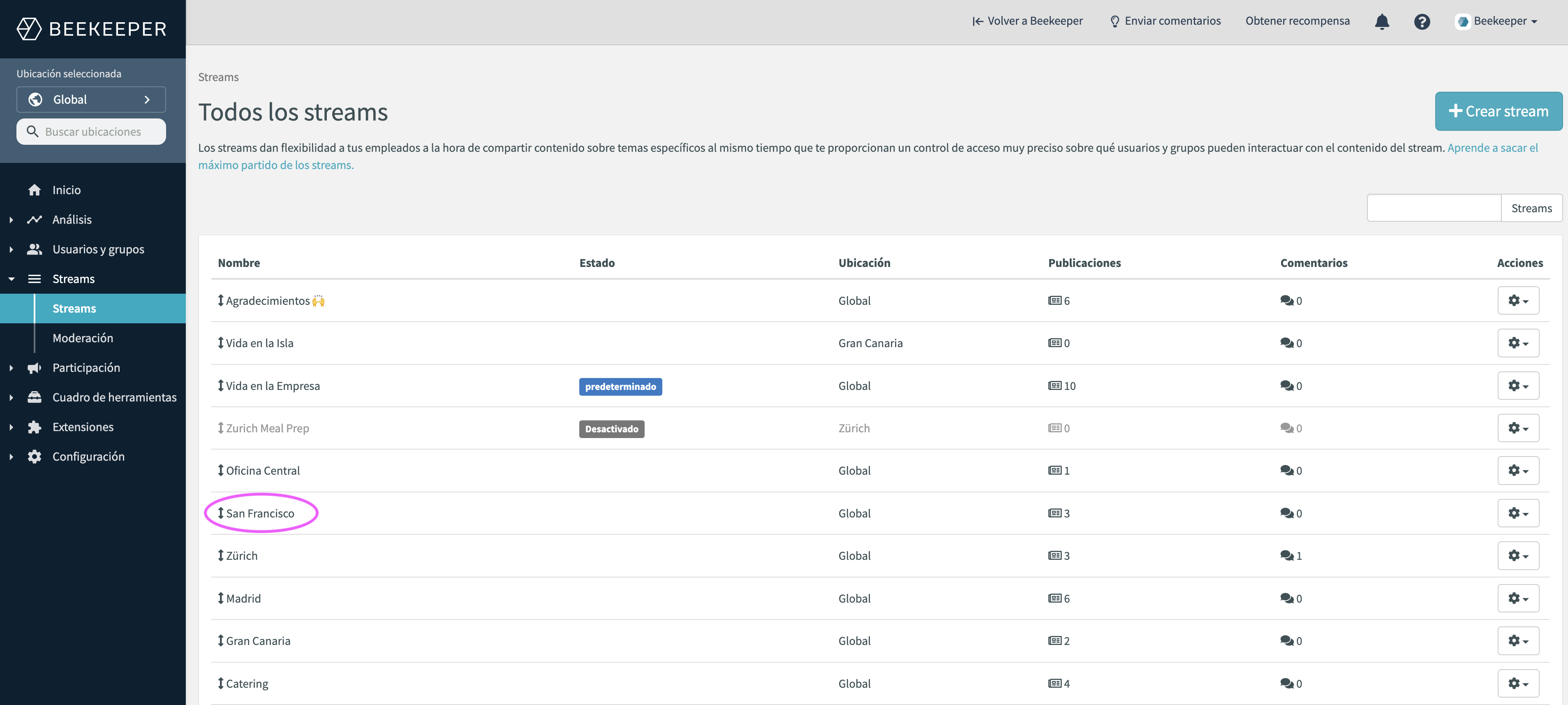
Task: Click the Usuarios y grupos people icon
Action: click(x=35, y=249)
